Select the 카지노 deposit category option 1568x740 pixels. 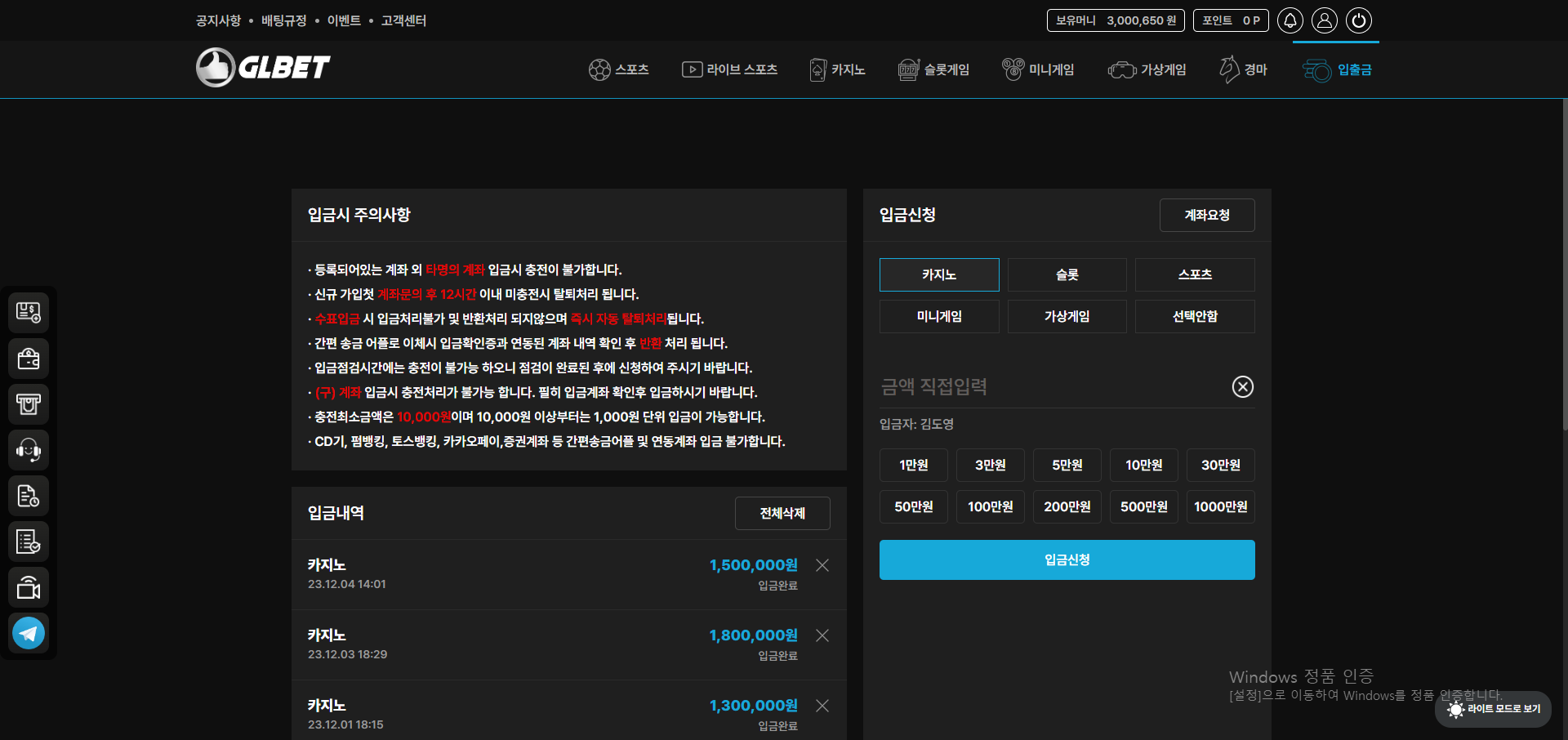(x=939, y=275)
